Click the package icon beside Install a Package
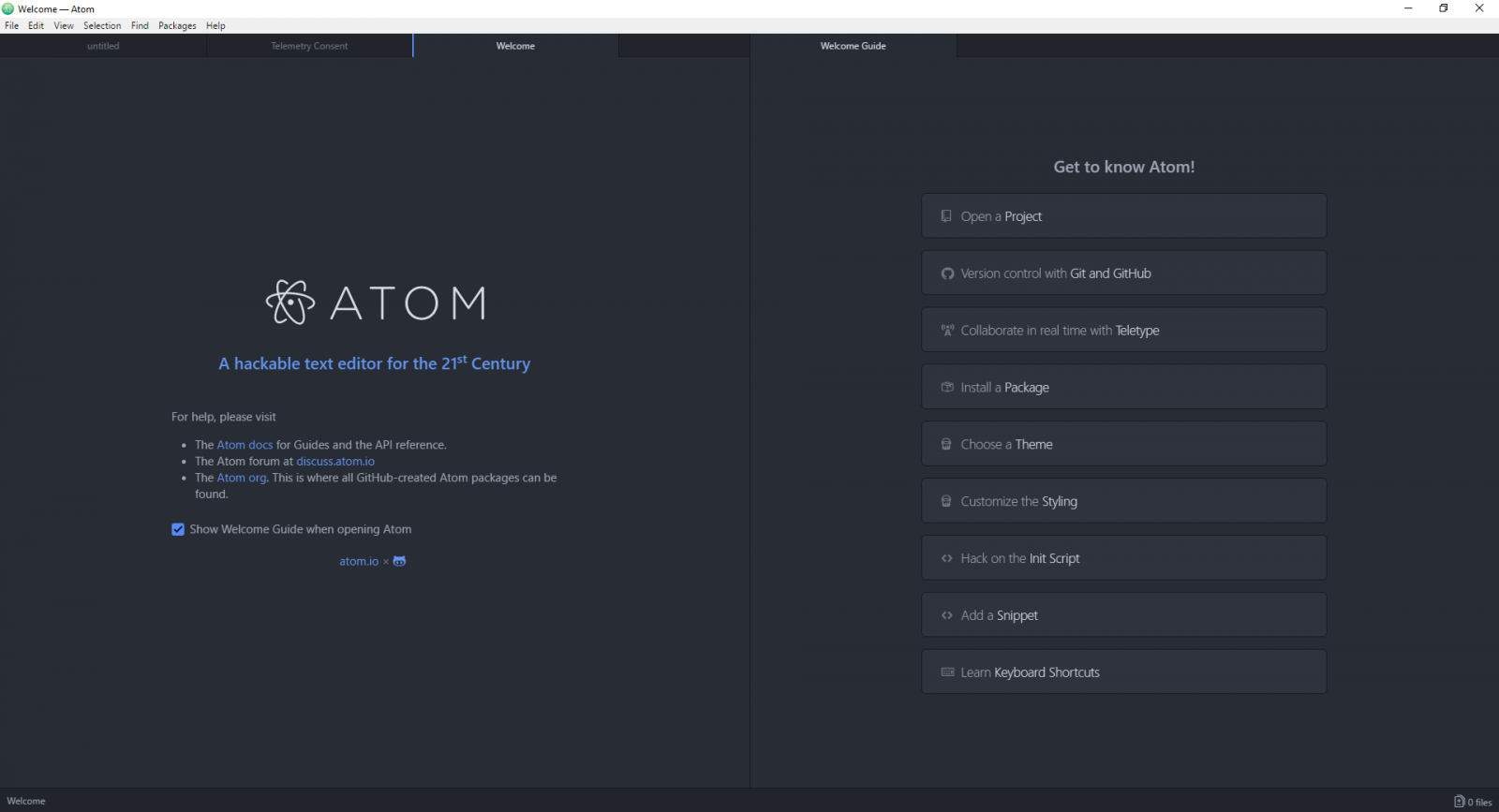Screen dimensions: 1499x812 click(947, 388)
